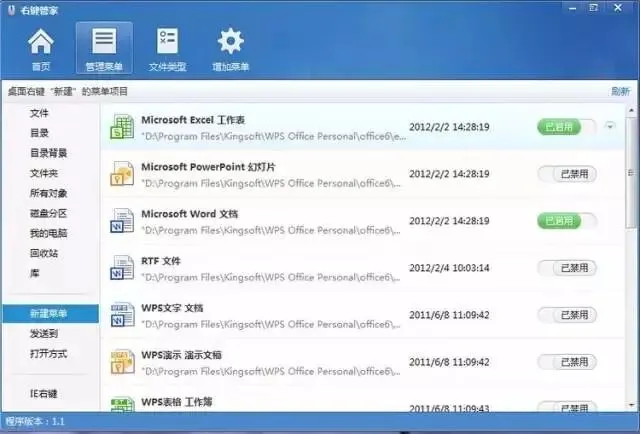
Task: Select 我的电脑 in the left sidebar
Action: [x=49, y=233]
